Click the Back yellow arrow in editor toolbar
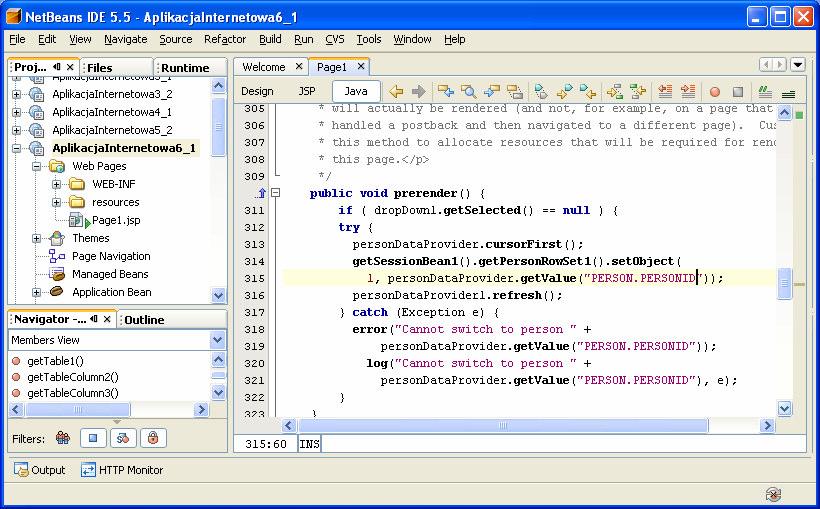820x509 pixels. pos(396,92)
